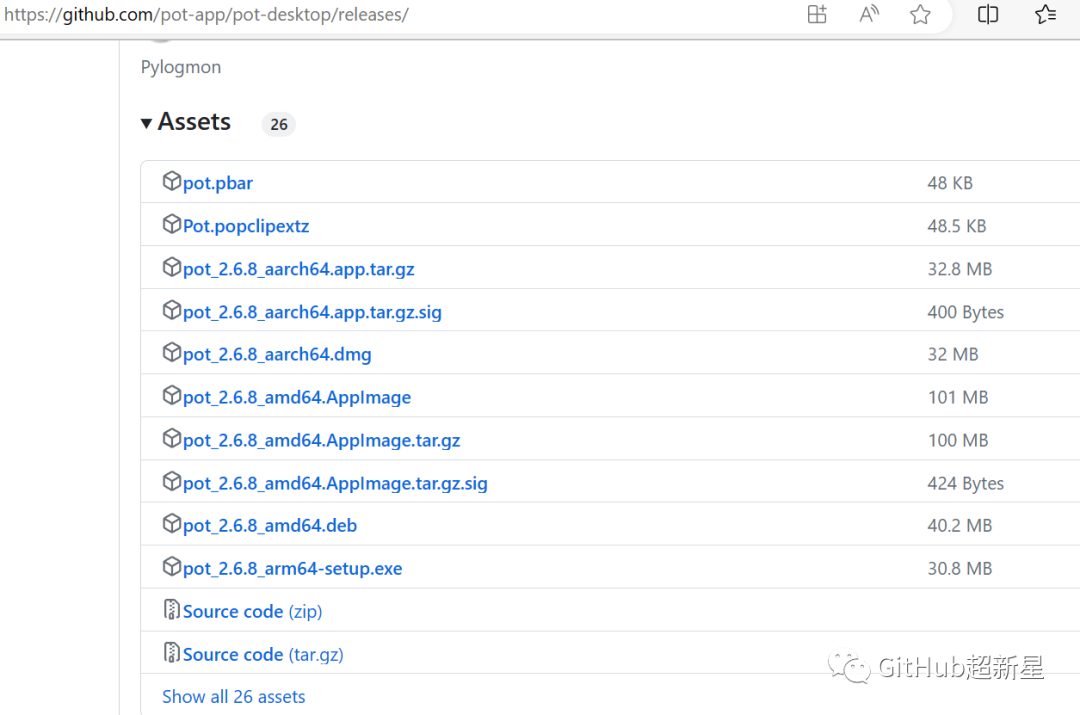
Task: Click the 100 MB size value
Action: tap(958, 440)
